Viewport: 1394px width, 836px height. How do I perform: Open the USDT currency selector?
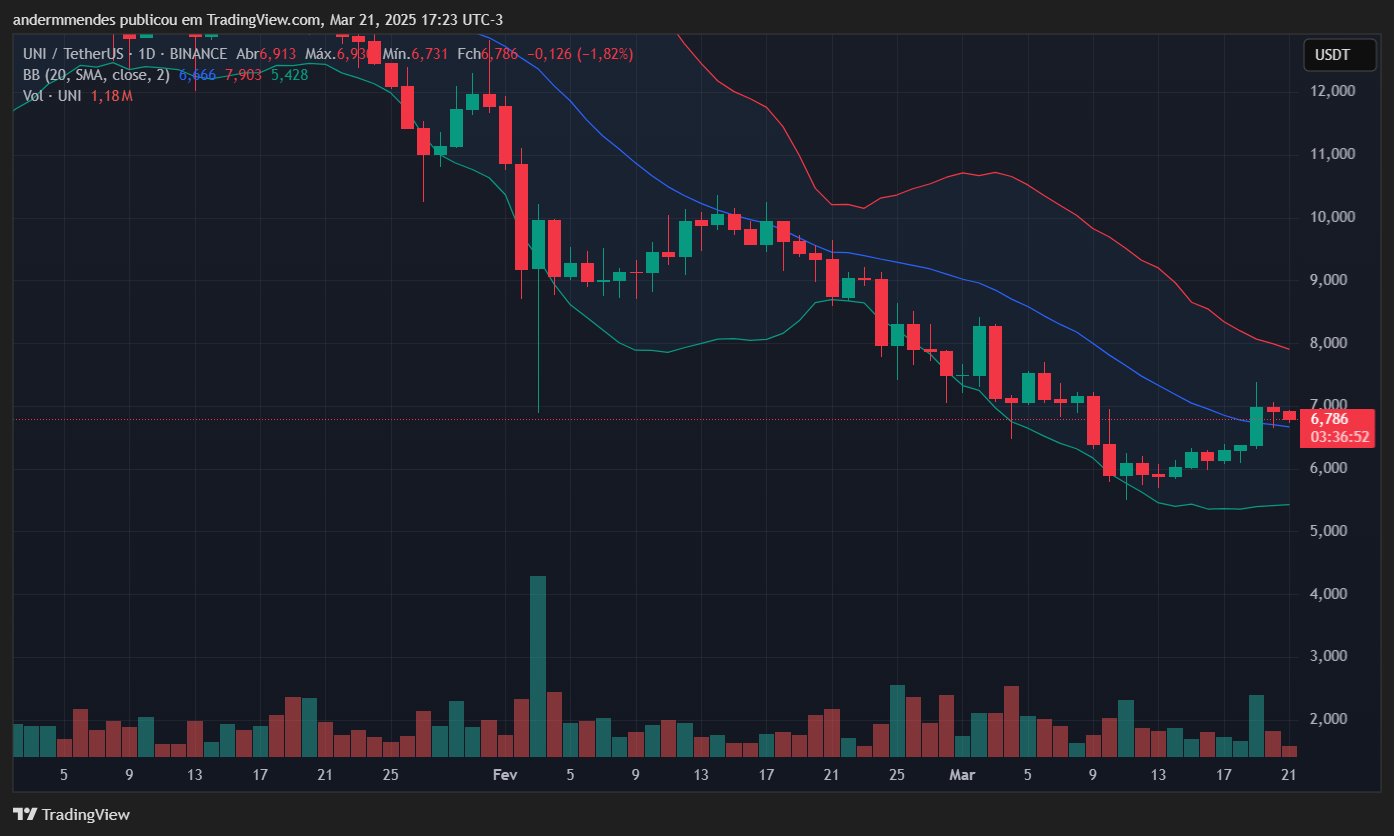pos(1338,55)
